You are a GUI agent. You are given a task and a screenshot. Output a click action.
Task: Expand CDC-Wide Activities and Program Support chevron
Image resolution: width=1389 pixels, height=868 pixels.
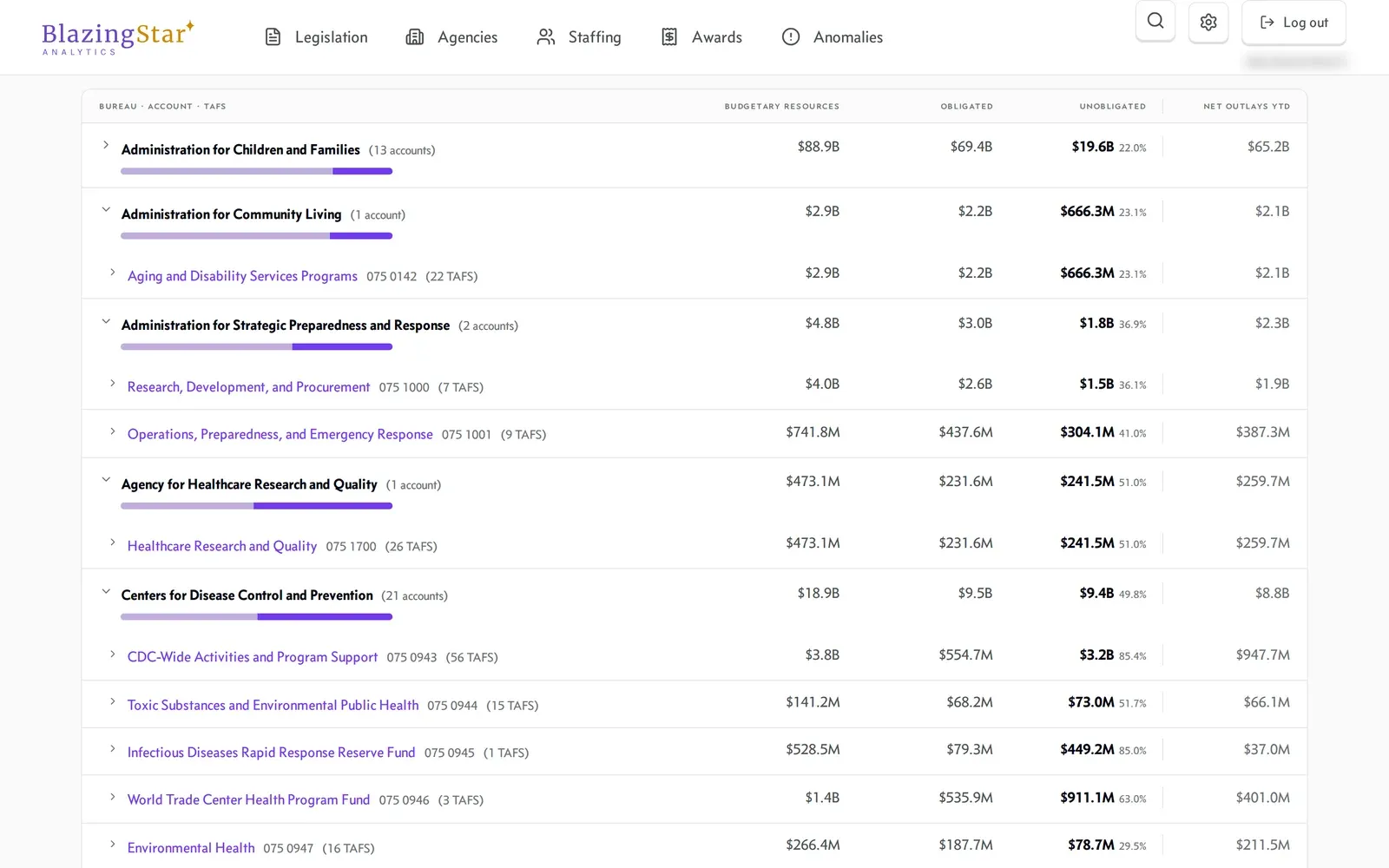112,654
